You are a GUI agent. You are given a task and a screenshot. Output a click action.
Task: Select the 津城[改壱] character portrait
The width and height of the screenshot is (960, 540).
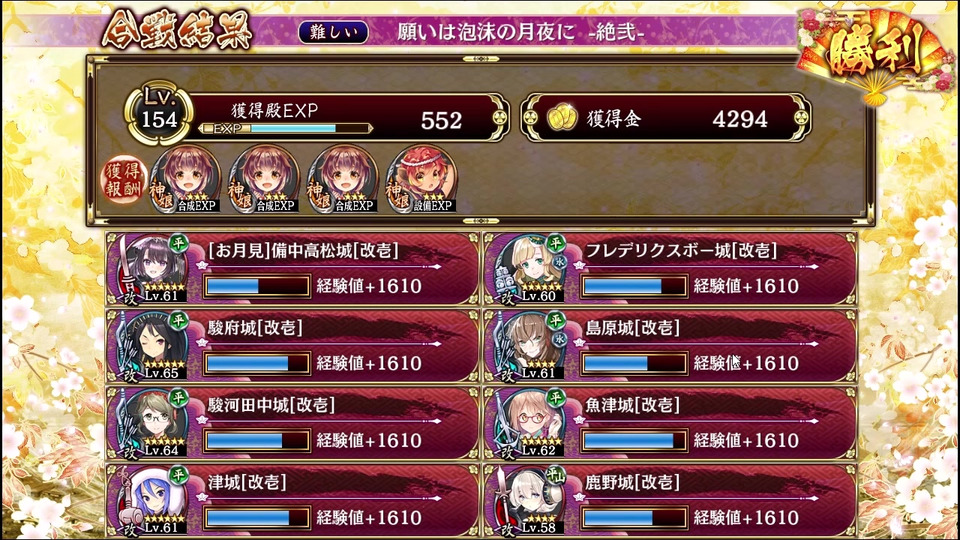pos(152,500)
